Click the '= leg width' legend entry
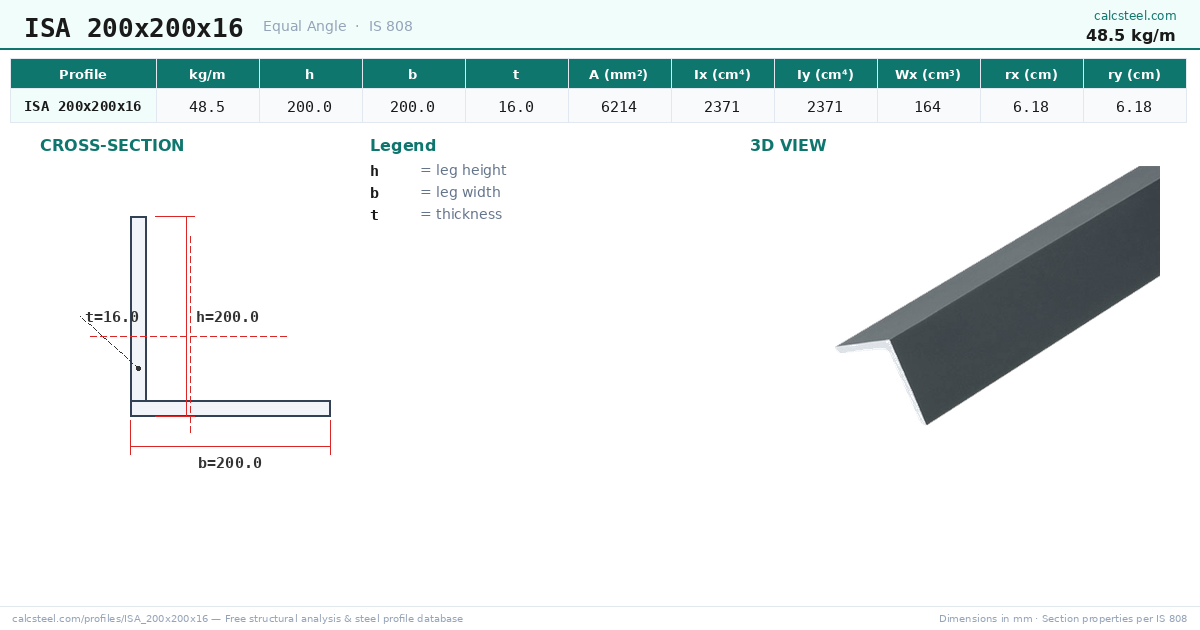This screenshot has width=1200, height=630. coord(460,193)
